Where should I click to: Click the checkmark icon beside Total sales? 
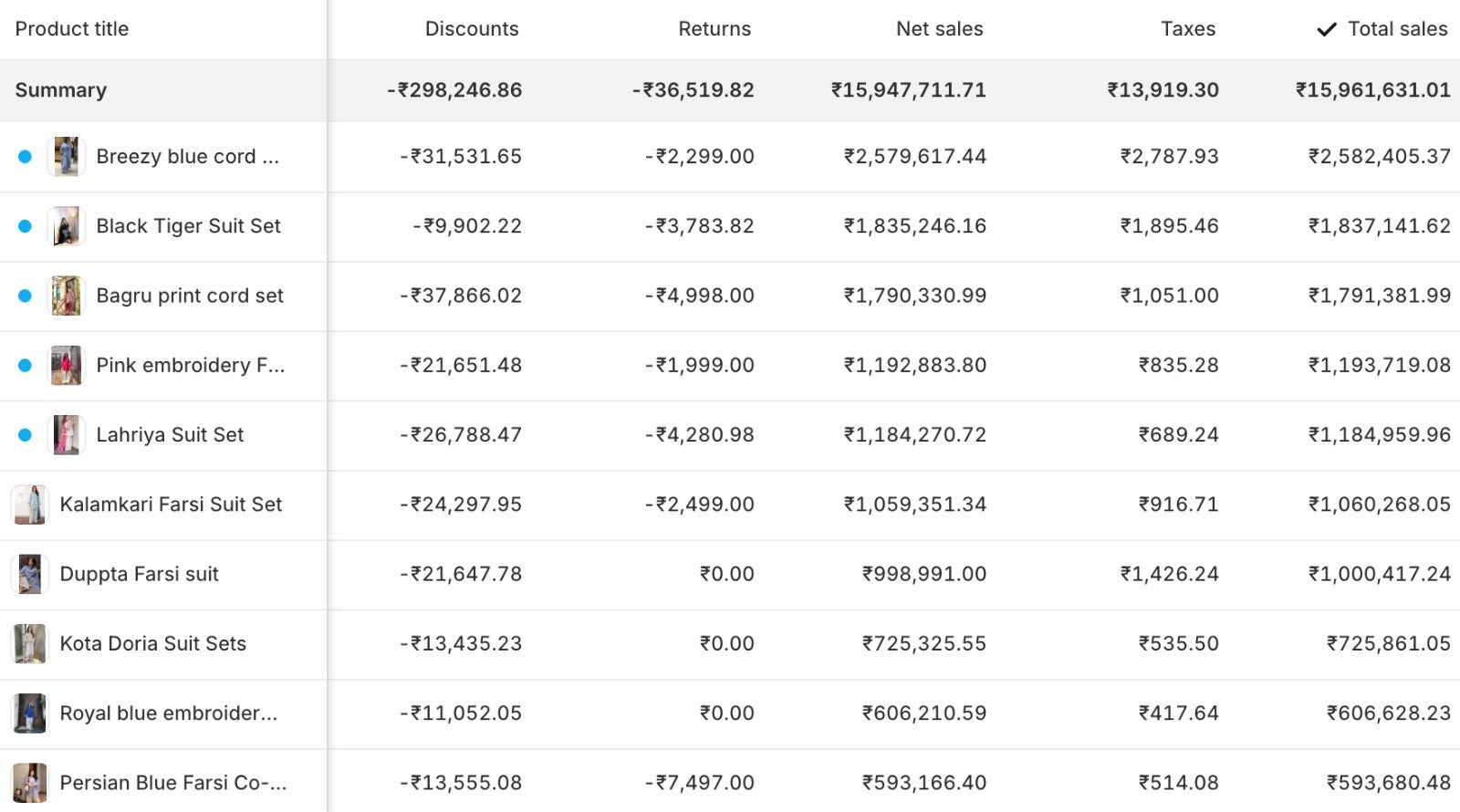1327,29
